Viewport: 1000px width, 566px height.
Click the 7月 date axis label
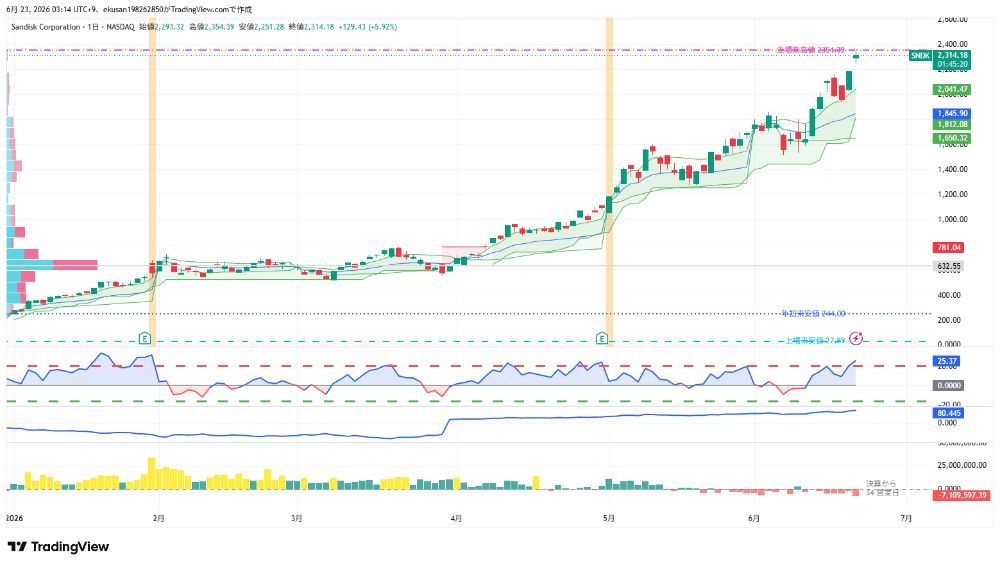point(906,518)
